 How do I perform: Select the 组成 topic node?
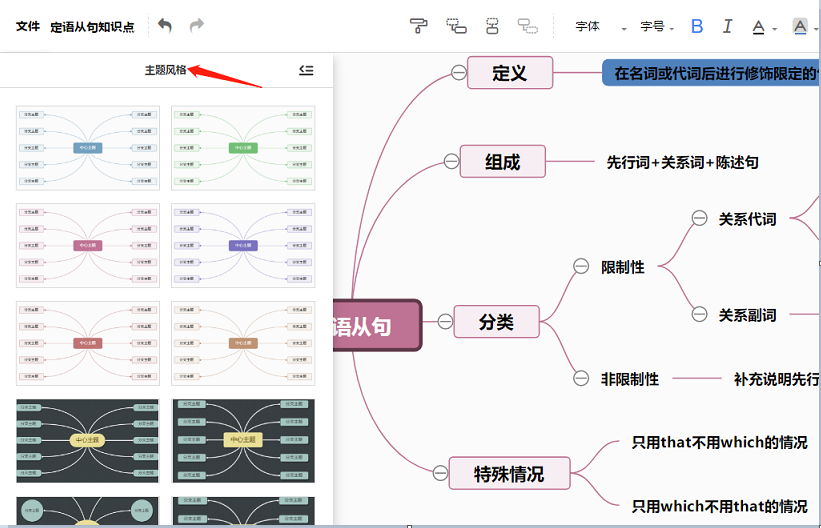click(503, 161)
